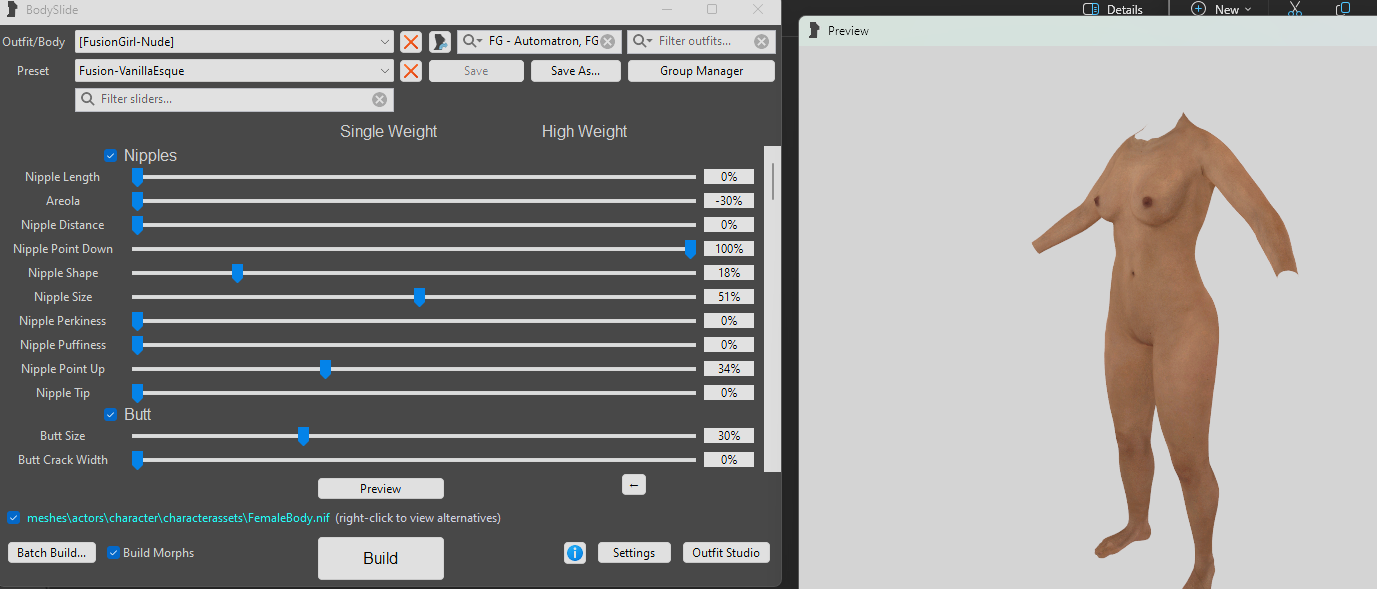1377x589 pixels.
Task: Click the BodySlide title bar app icon
Action: (12, 9)
